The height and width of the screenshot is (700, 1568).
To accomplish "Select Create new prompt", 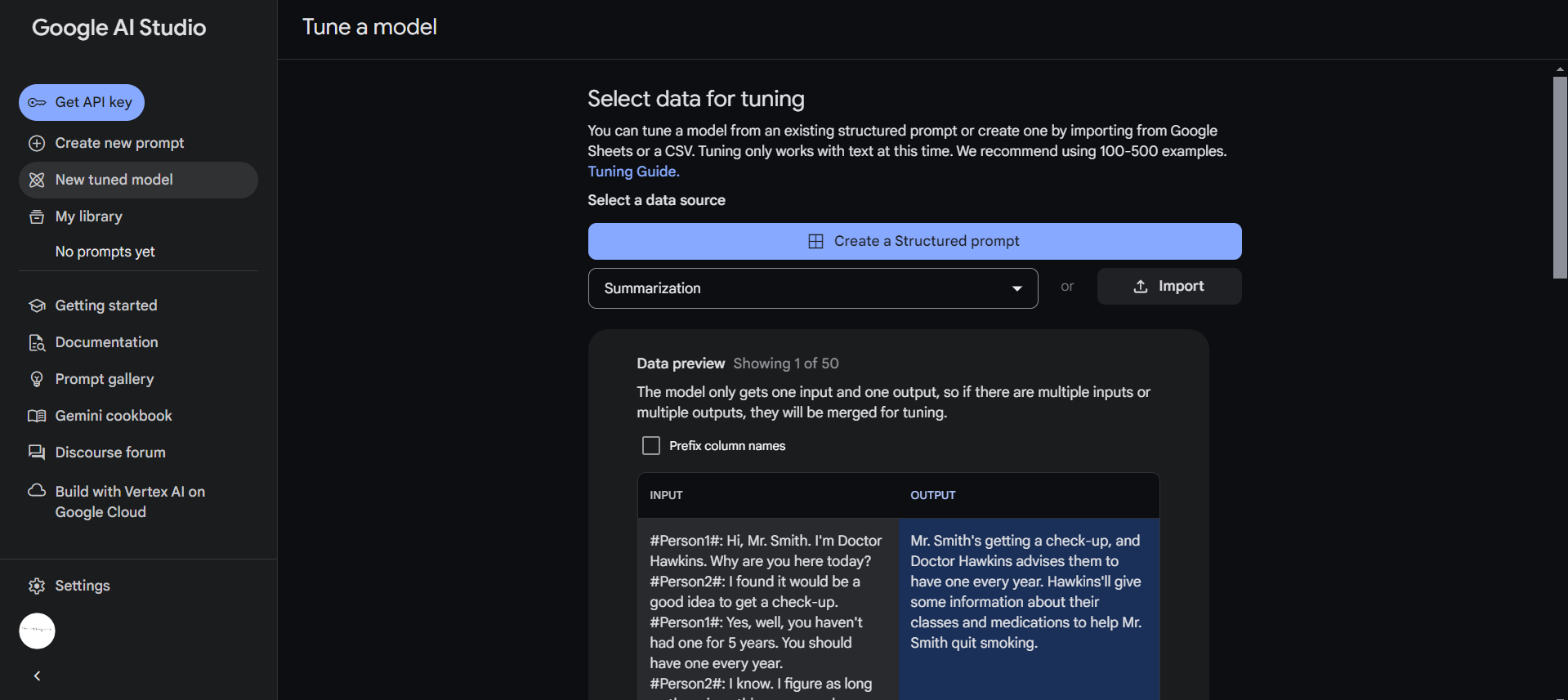I will point(138,143).
